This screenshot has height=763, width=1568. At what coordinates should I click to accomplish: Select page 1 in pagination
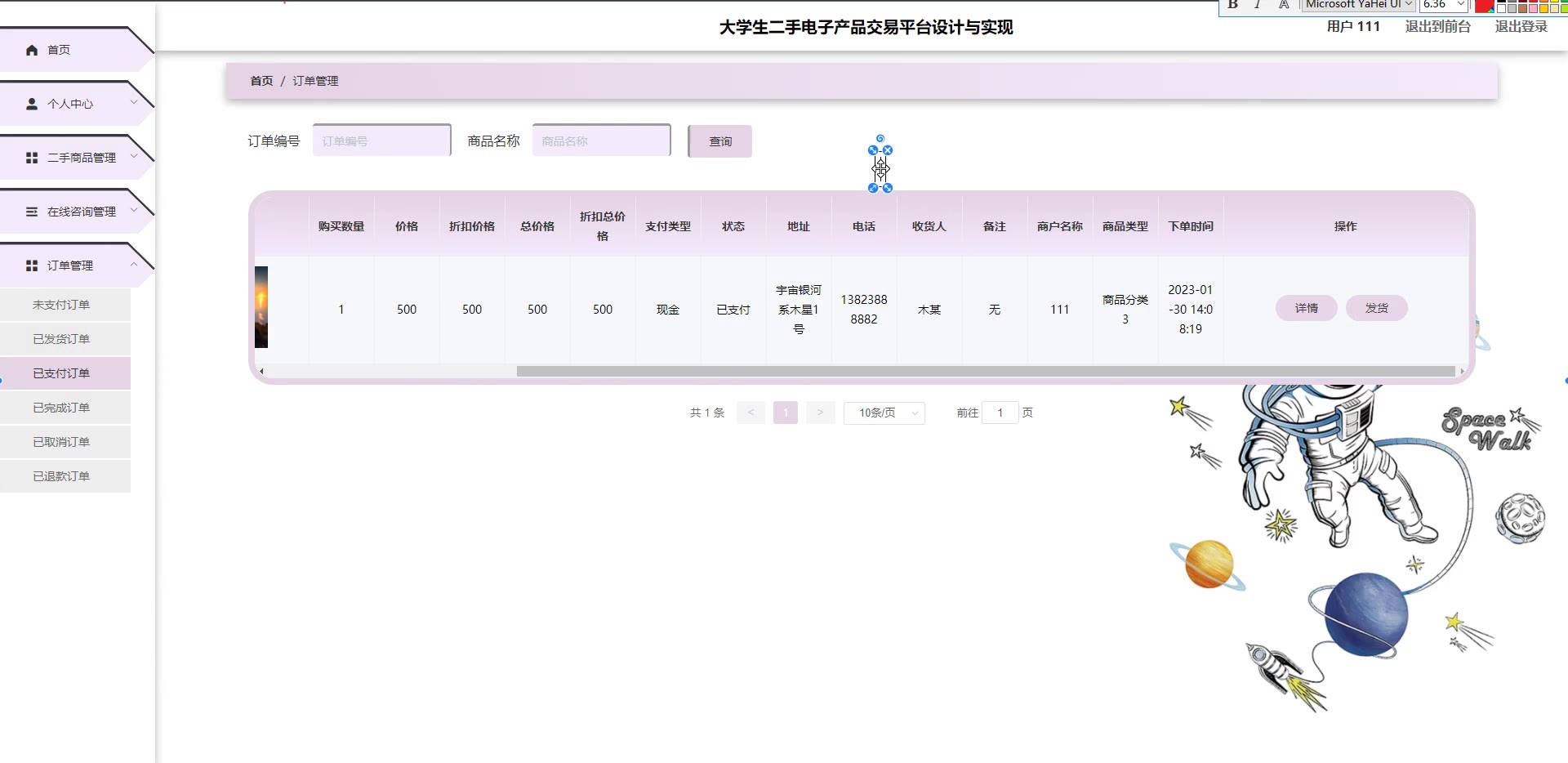786,413
